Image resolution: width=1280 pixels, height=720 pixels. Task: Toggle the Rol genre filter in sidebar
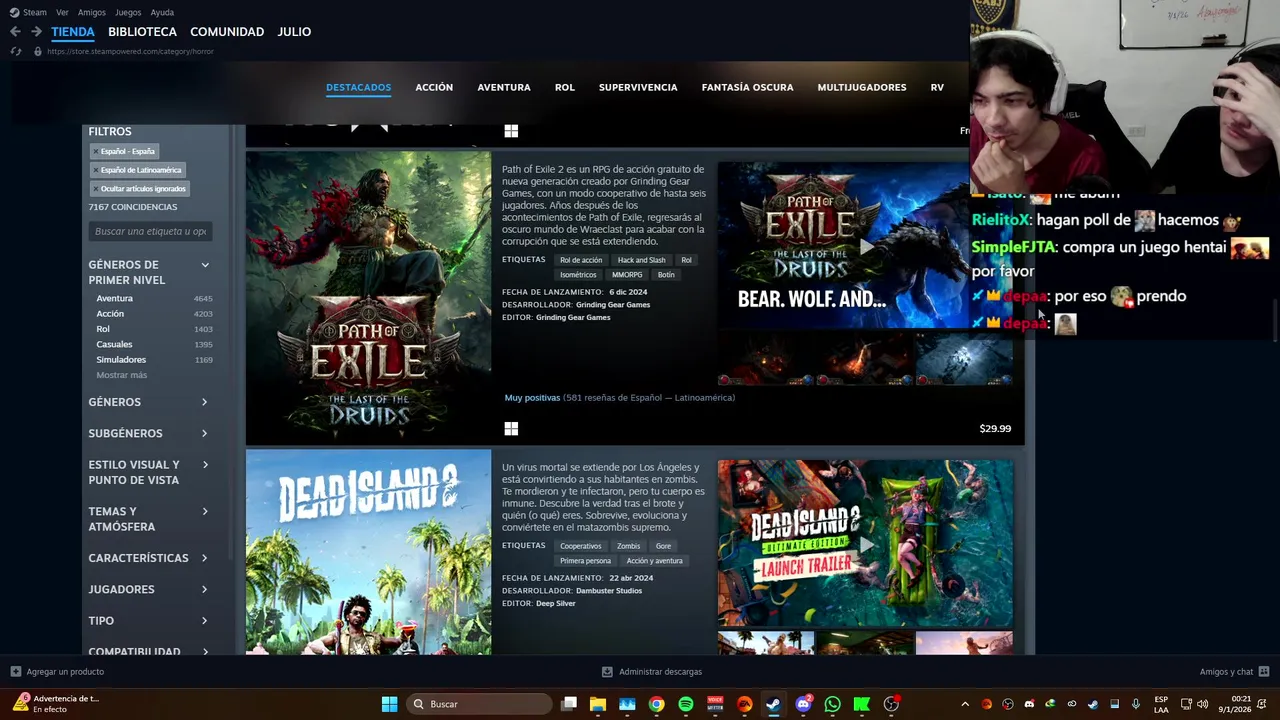pyautogui.click(x=103, y=329)
